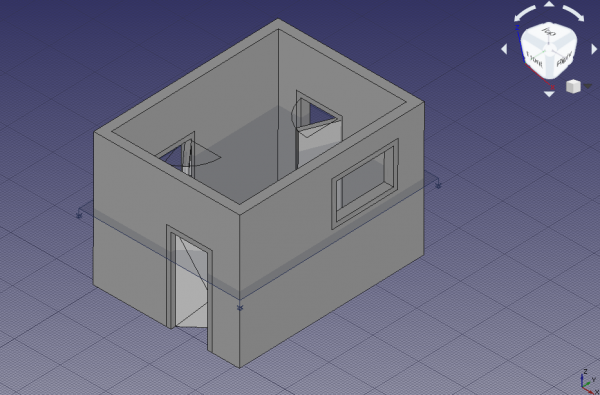The height and width of the screenshot is (395, 600).
Task: Click the section plane marker at front corner
Action: pyautogui.click(x=240, y=308)
